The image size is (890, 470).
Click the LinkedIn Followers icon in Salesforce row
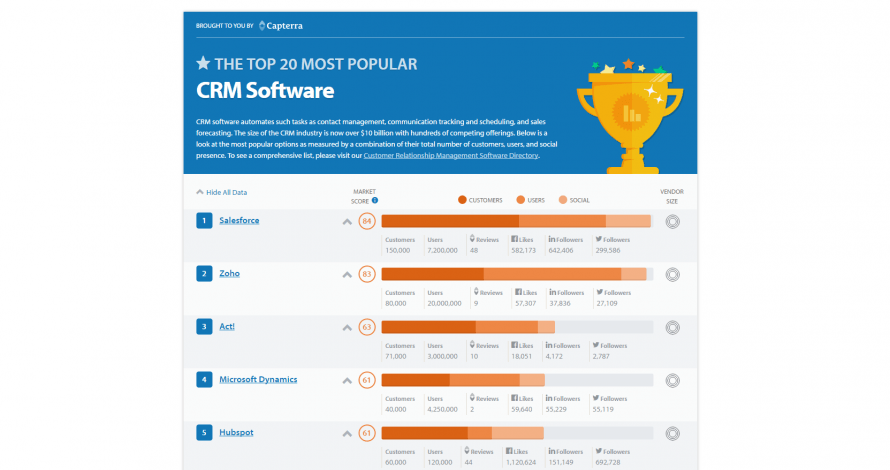(552, 239)
